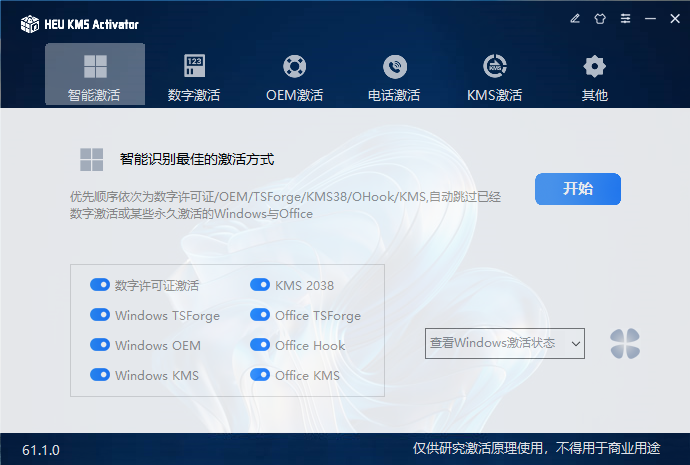Viewport: 690px width, 465px height.
Task: Select the 电话激活 tab
Action: pos(394,77)
